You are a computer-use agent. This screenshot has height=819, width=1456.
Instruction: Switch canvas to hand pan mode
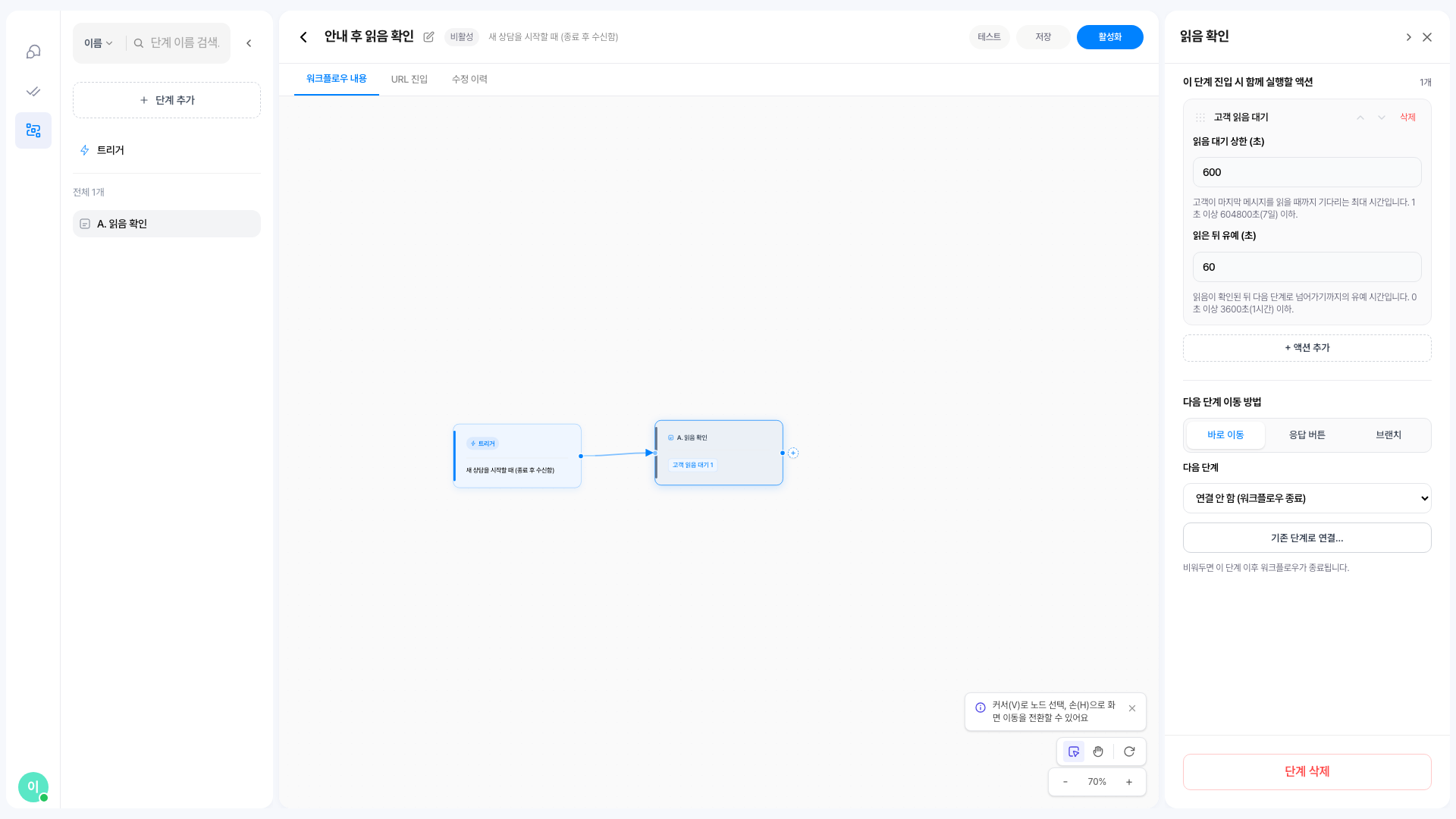(x=1098, y=752)
